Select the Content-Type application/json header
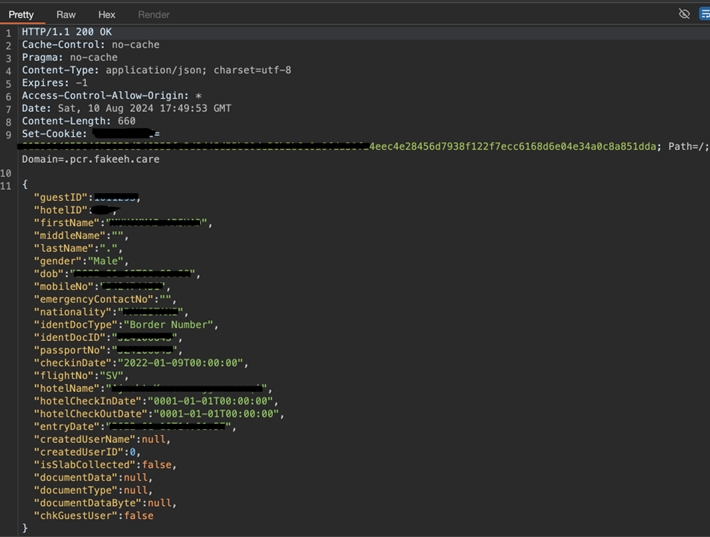 [x=157, y=70]
